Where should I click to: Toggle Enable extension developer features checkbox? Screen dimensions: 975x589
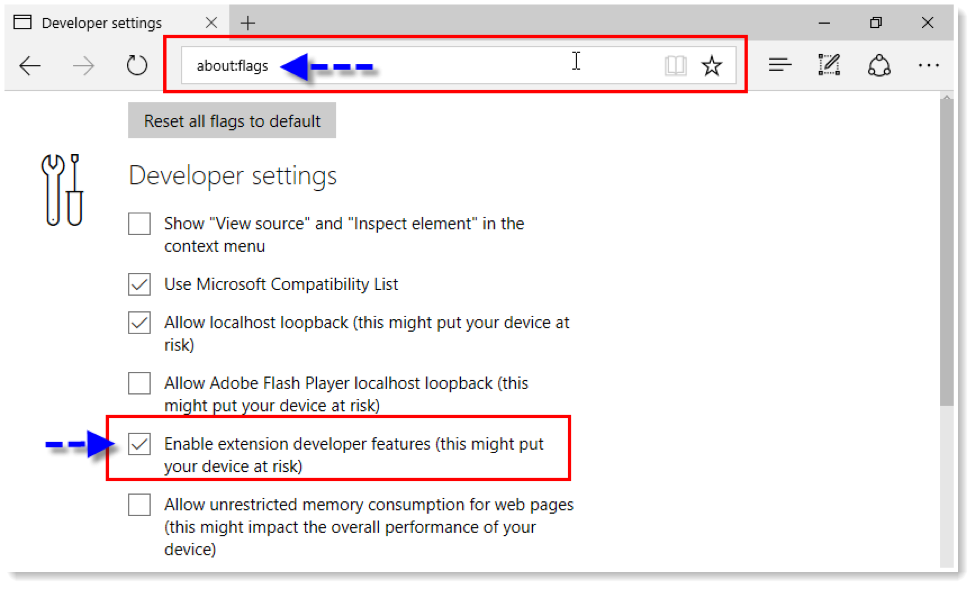(x=140, y=444)
